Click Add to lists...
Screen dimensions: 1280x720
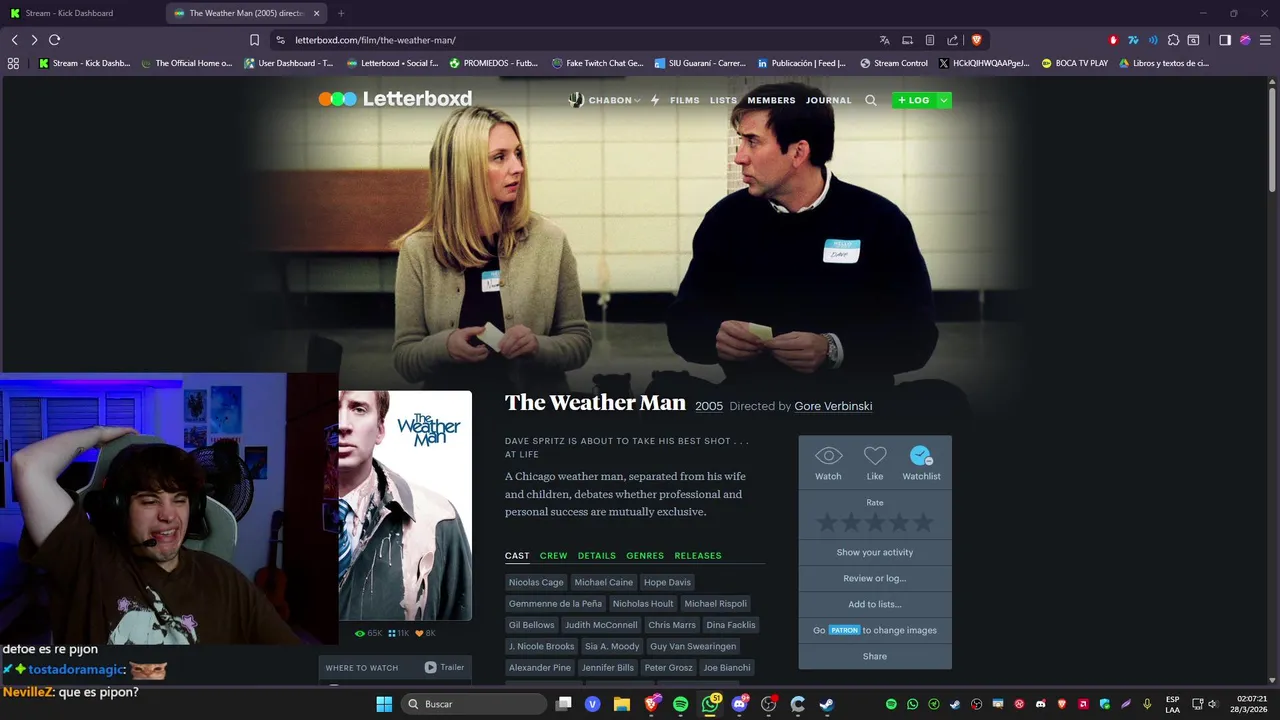coord(875,604)
